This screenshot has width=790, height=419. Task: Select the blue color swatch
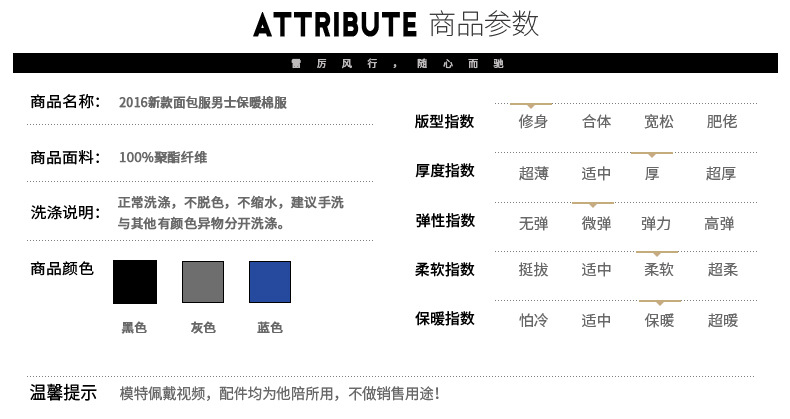coord(270,282)
